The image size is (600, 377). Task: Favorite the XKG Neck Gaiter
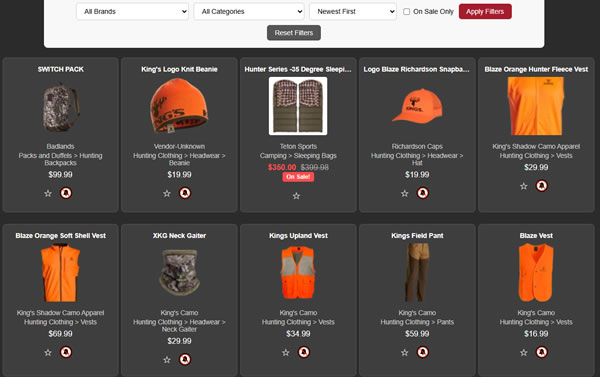point(167,360)
